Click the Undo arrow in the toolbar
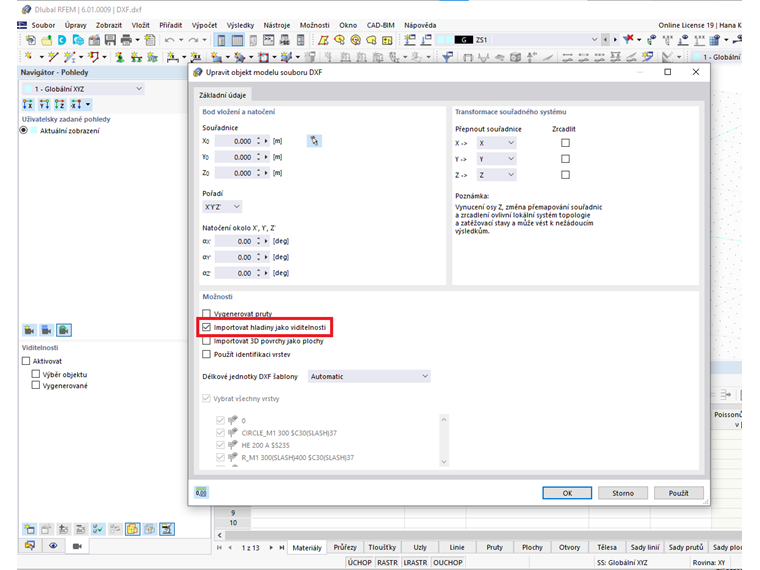The width and height of the screenshot is (760, 570). tap(169, 40)
